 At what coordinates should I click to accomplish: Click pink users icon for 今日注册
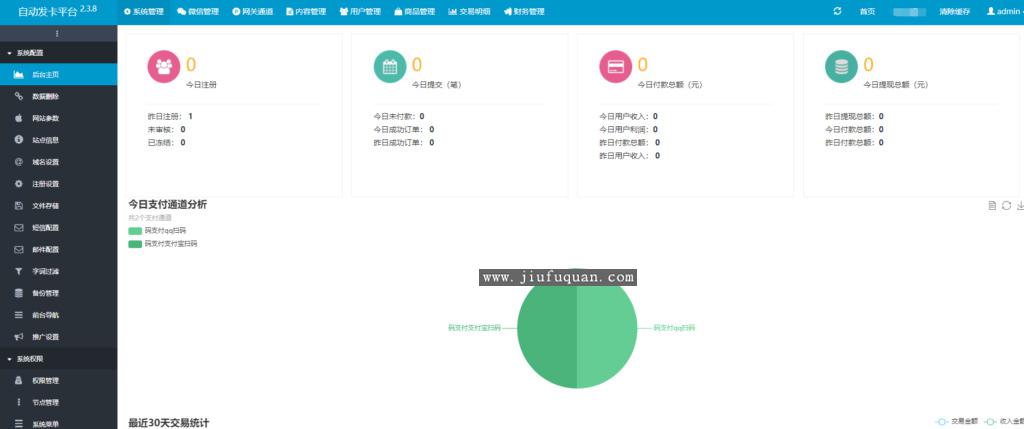164,67
